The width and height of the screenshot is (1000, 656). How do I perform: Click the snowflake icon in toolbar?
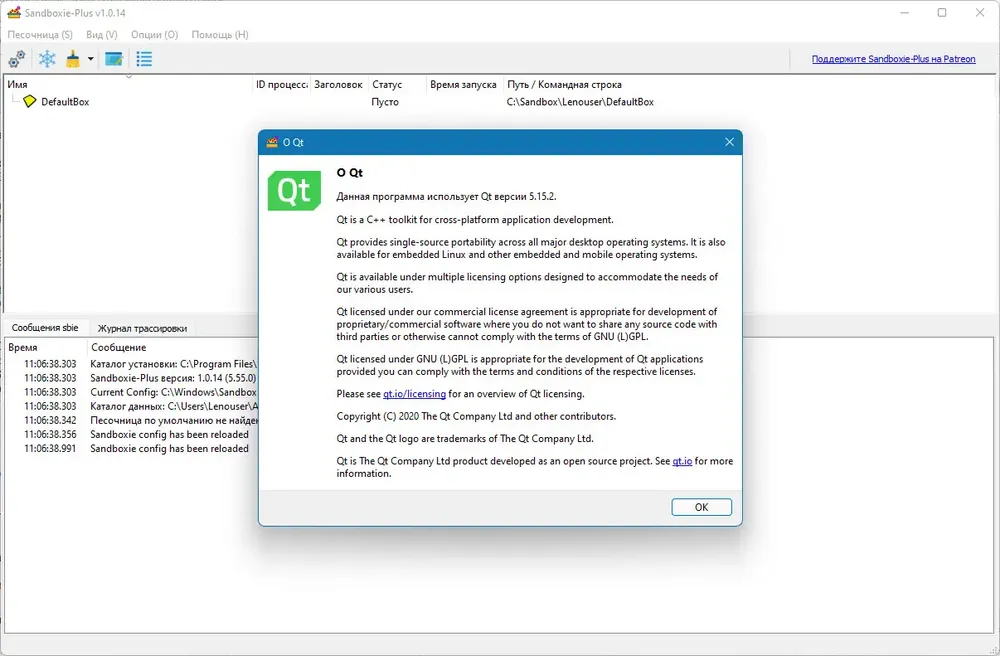47,59
